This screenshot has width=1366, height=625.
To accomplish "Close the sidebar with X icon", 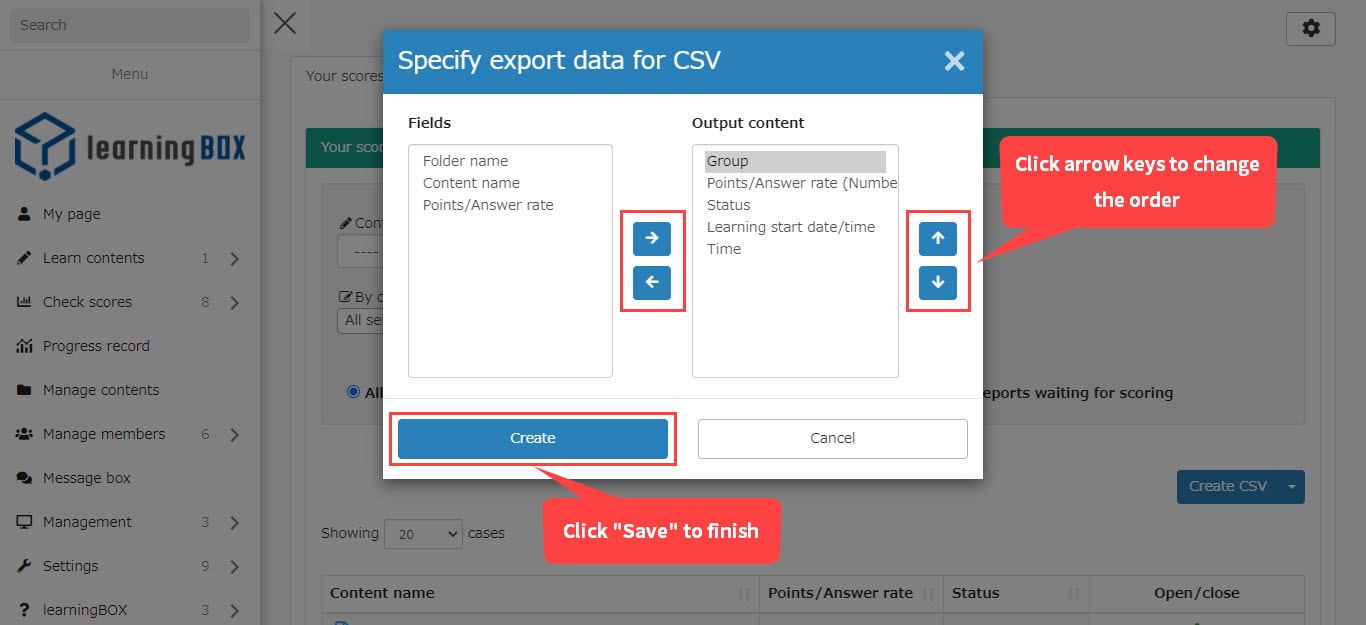I will click(285, 23).
